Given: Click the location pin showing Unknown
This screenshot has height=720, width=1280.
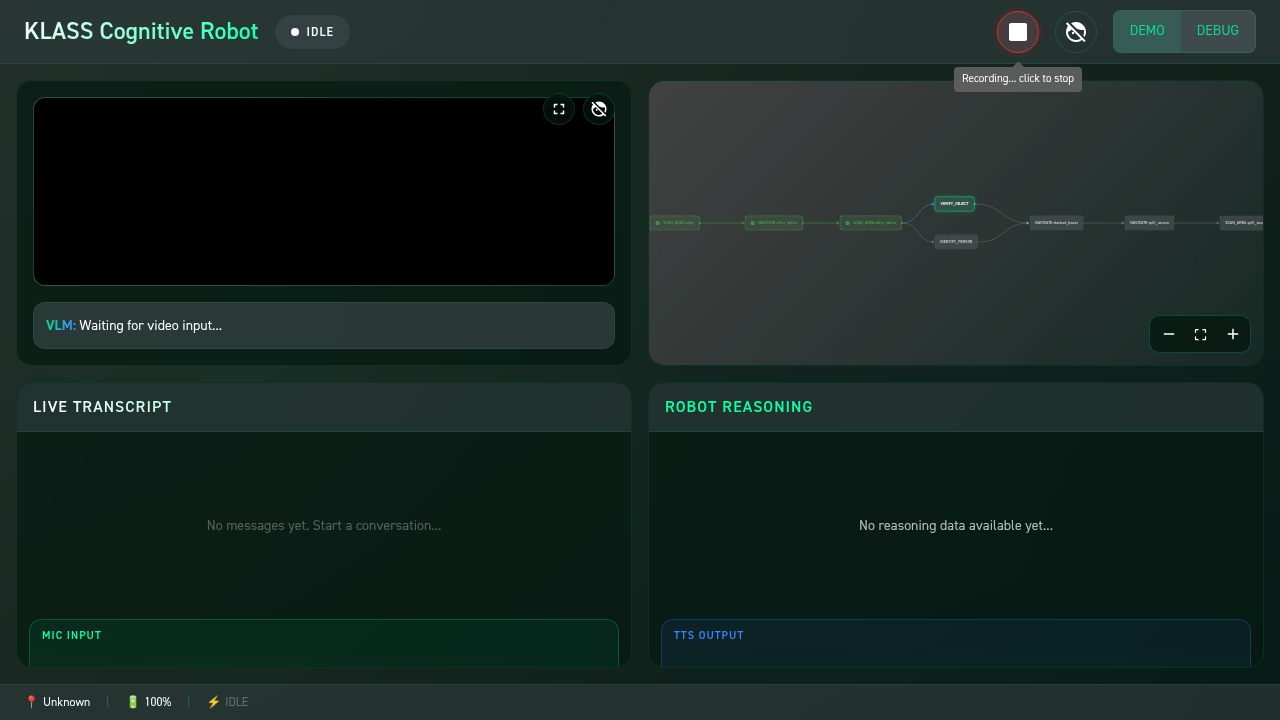Looking at the screenshot, I should point(58,702).
